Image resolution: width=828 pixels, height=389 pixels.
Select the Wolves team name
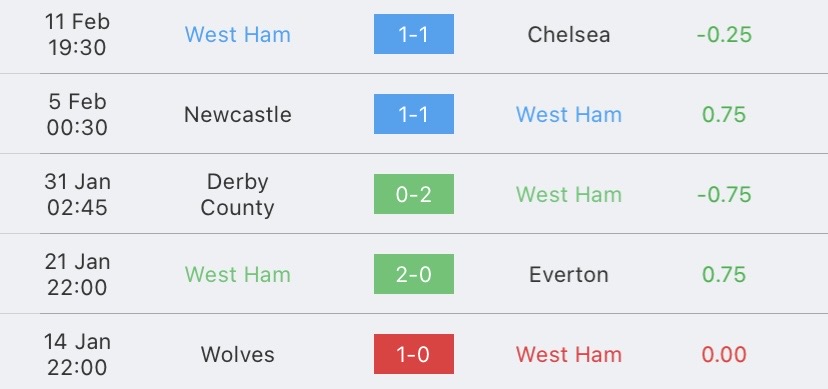pyautogui.click(x=238, y=354)
